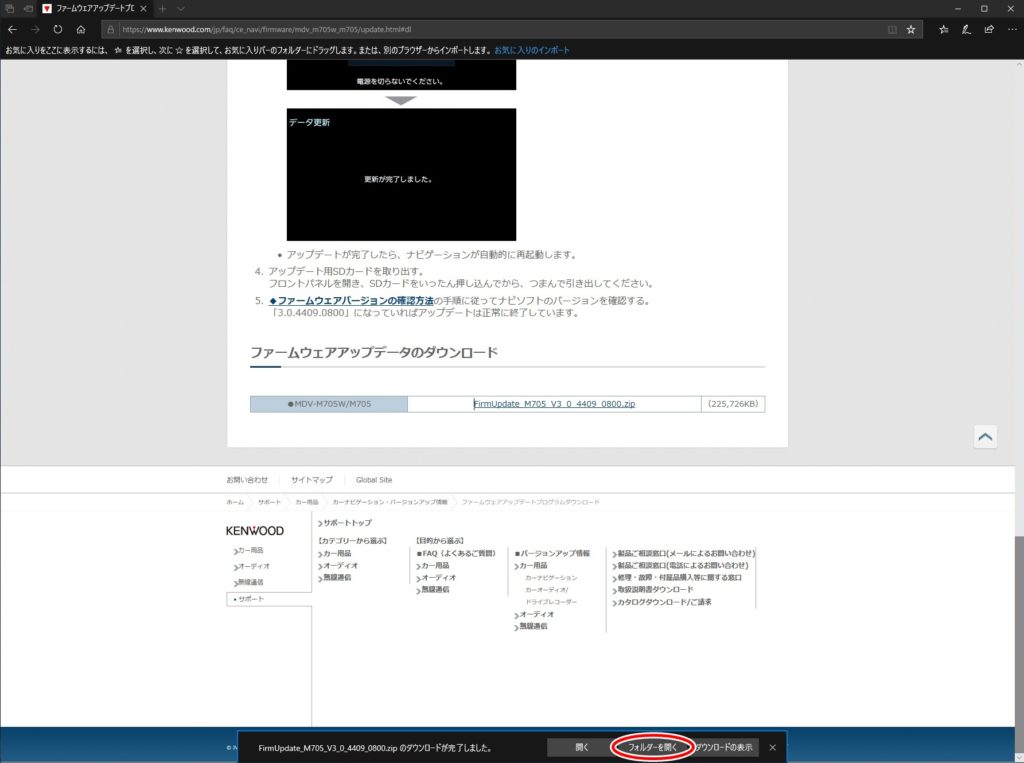
Task: Open a new tab with plus
Action: (163, 8)
